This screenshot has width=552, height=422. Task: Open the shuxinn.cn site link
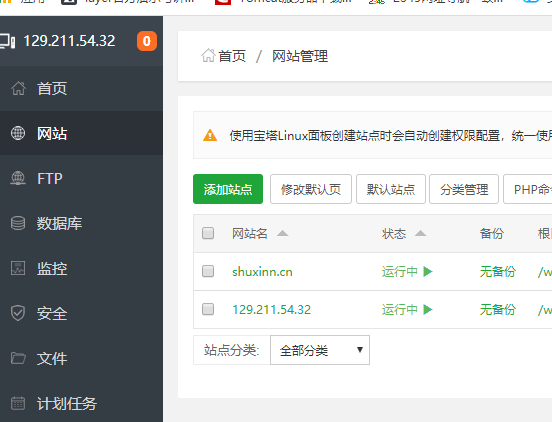262,272
